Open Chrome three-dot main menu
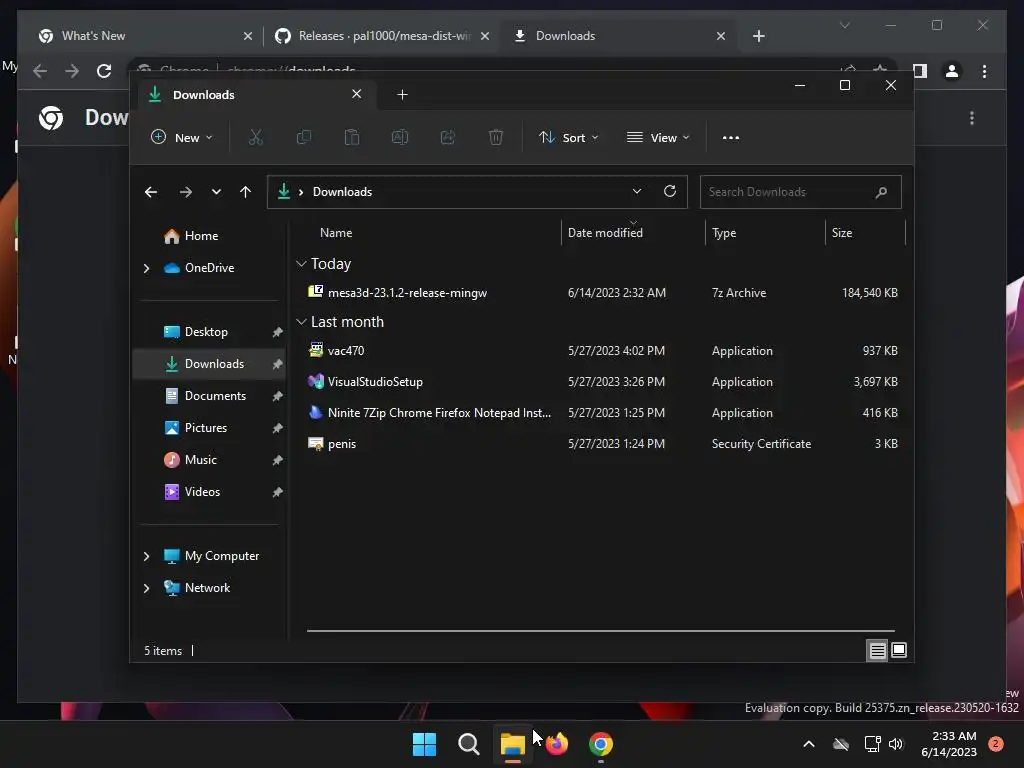1024x768 pixels. click(x=984, y=71)
